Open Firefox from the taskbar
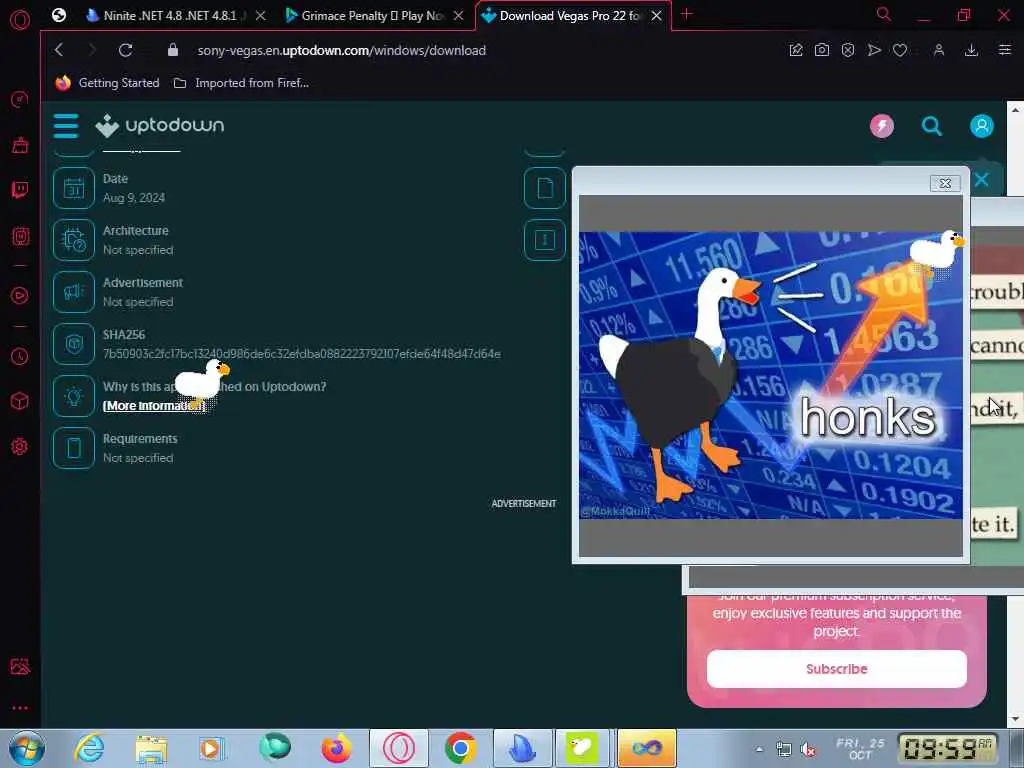Viewport: 1024px width, 768px height. click(336, 748)
